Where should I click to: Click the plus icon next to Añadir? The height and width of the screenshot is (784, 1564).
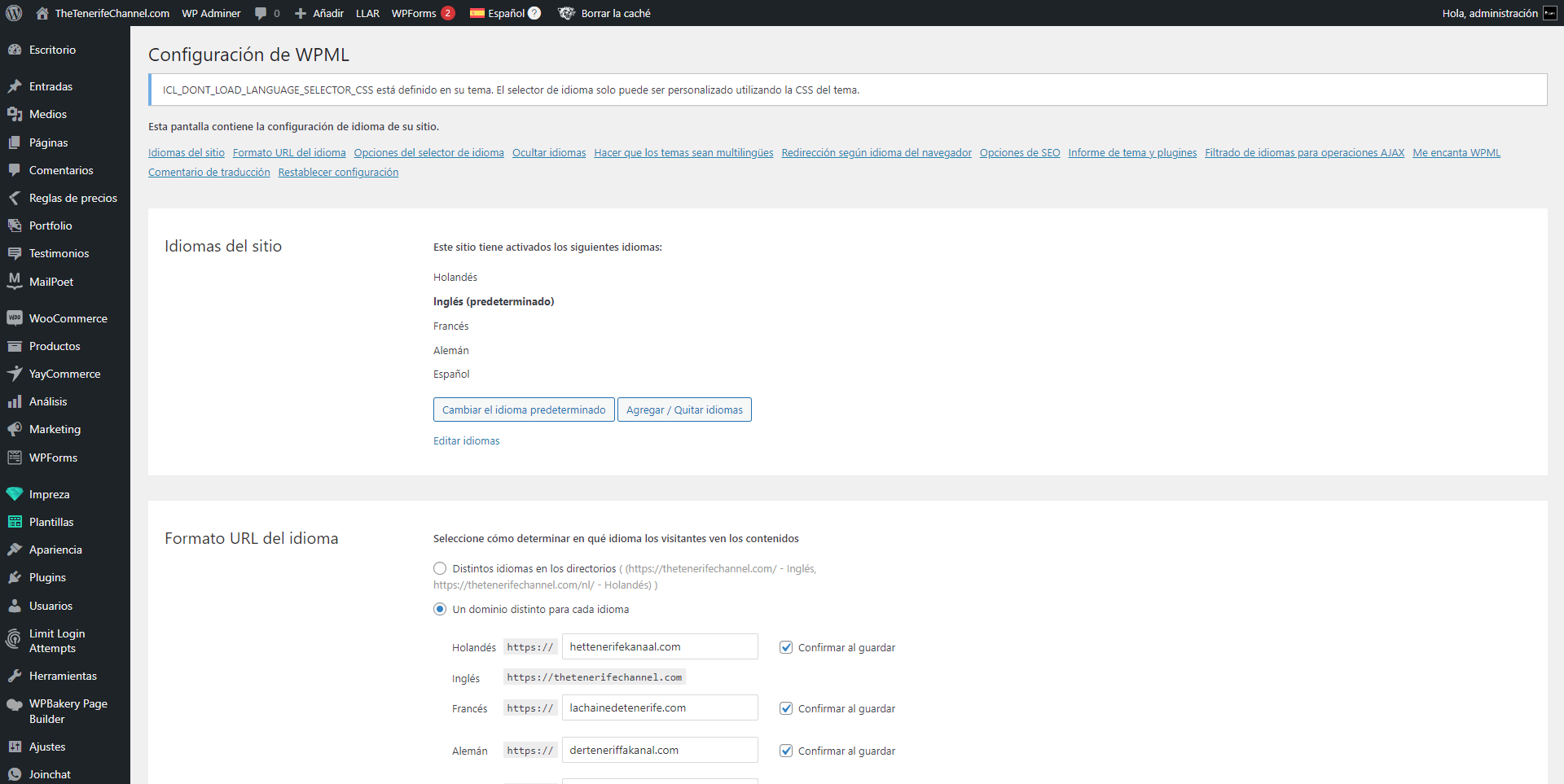coord(301,13)
